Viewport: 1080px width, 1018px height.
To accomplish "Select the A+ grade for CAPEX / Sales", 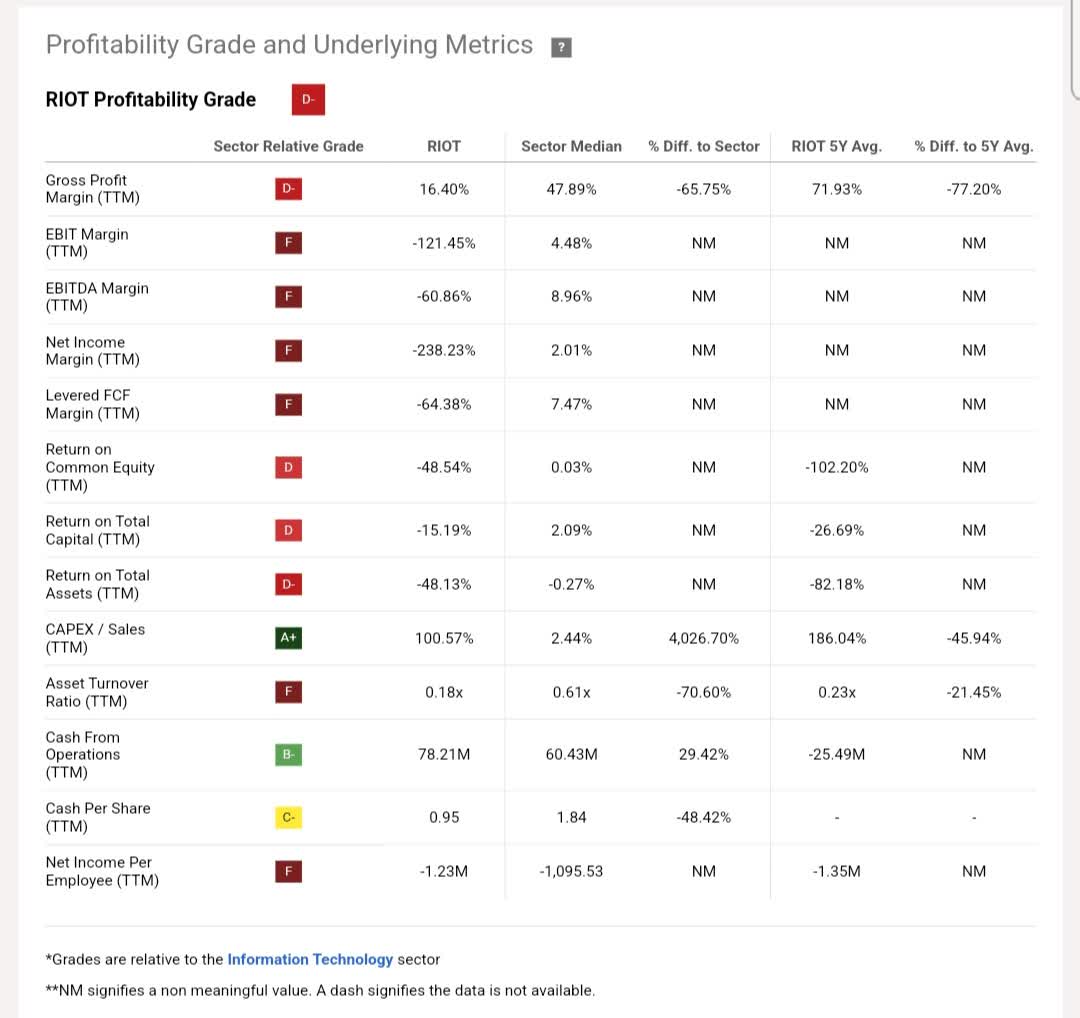I will (288, 637).
